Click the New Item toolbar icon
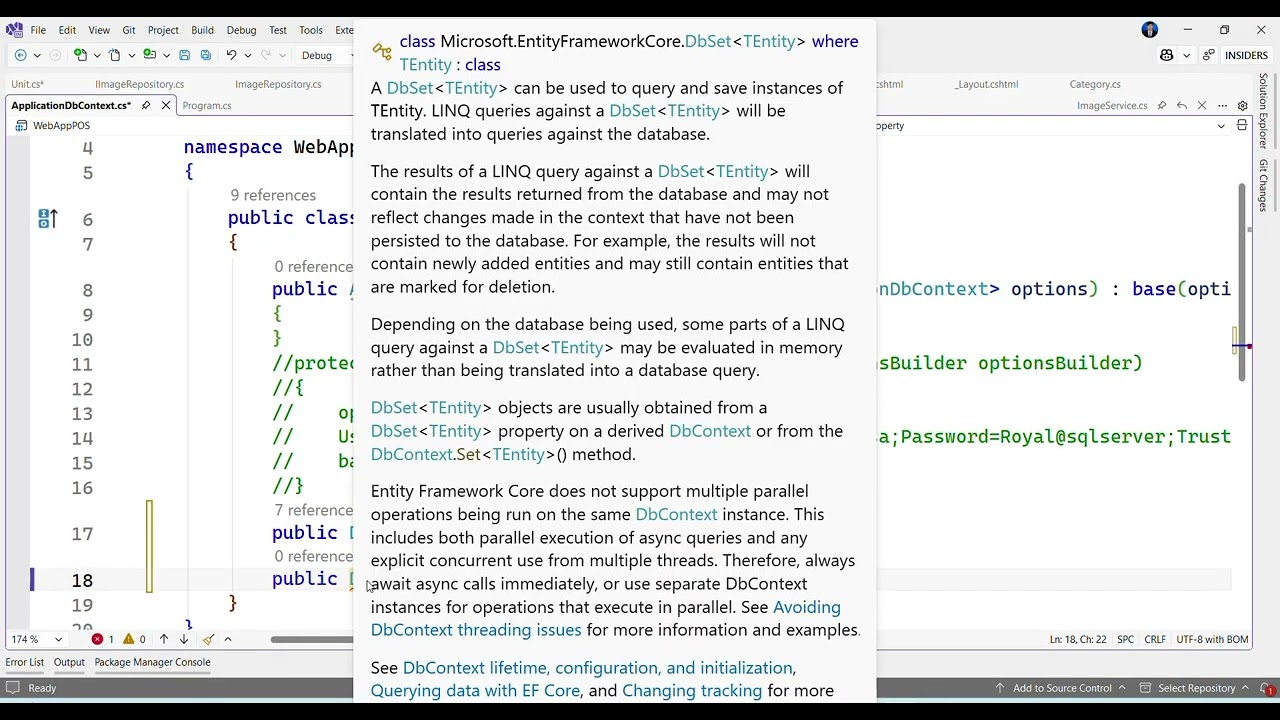This screenshot has width=1280, height=720. (81, 55)
